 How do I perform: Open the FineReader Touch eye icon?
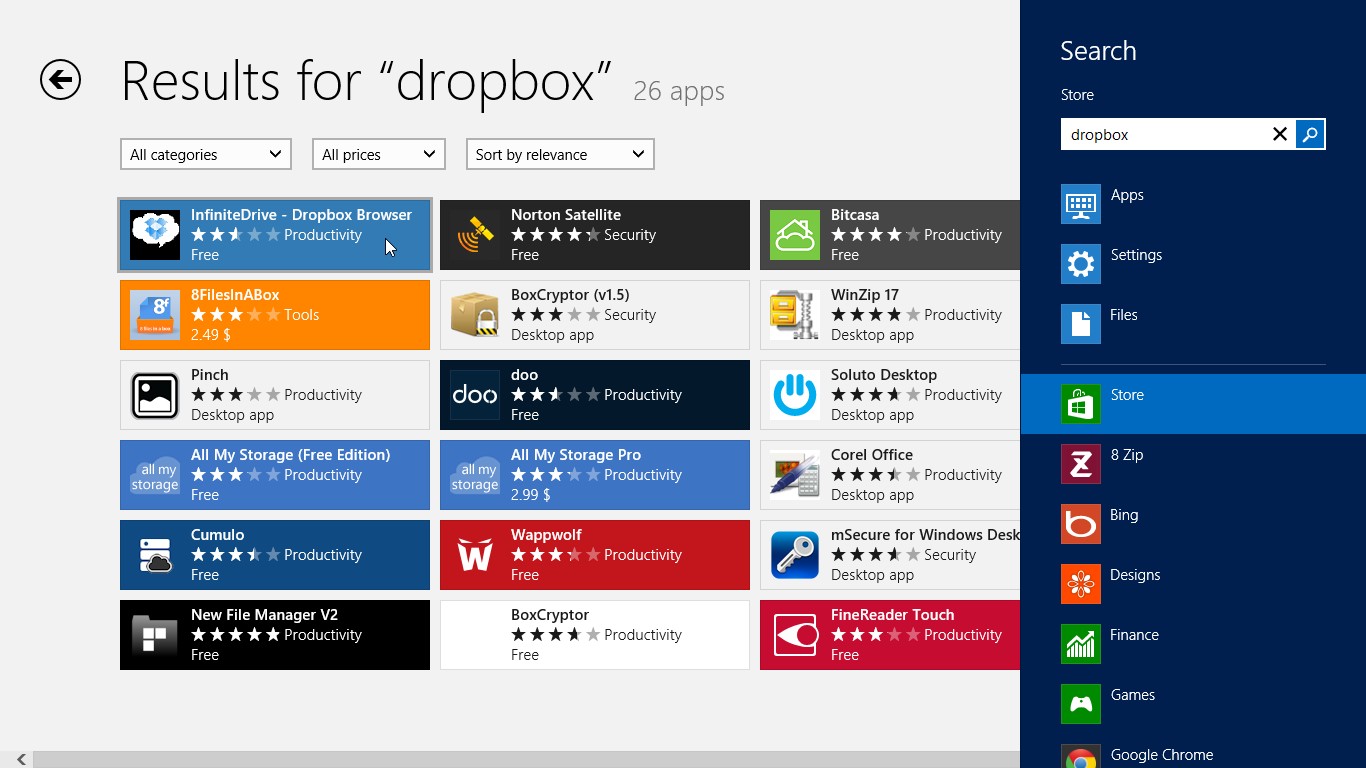pos(795,635)
